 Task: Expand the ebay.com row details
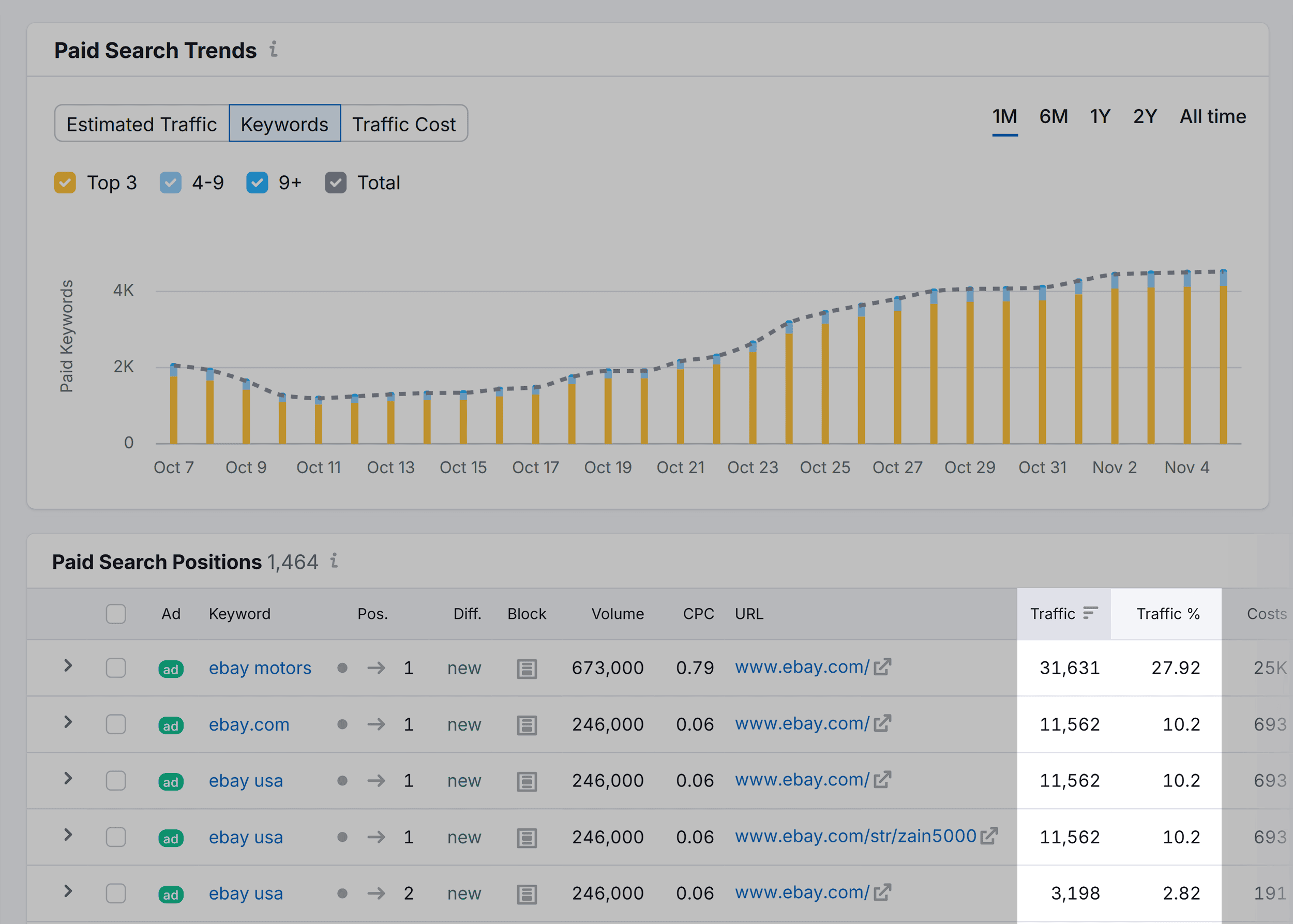point(68,723)
